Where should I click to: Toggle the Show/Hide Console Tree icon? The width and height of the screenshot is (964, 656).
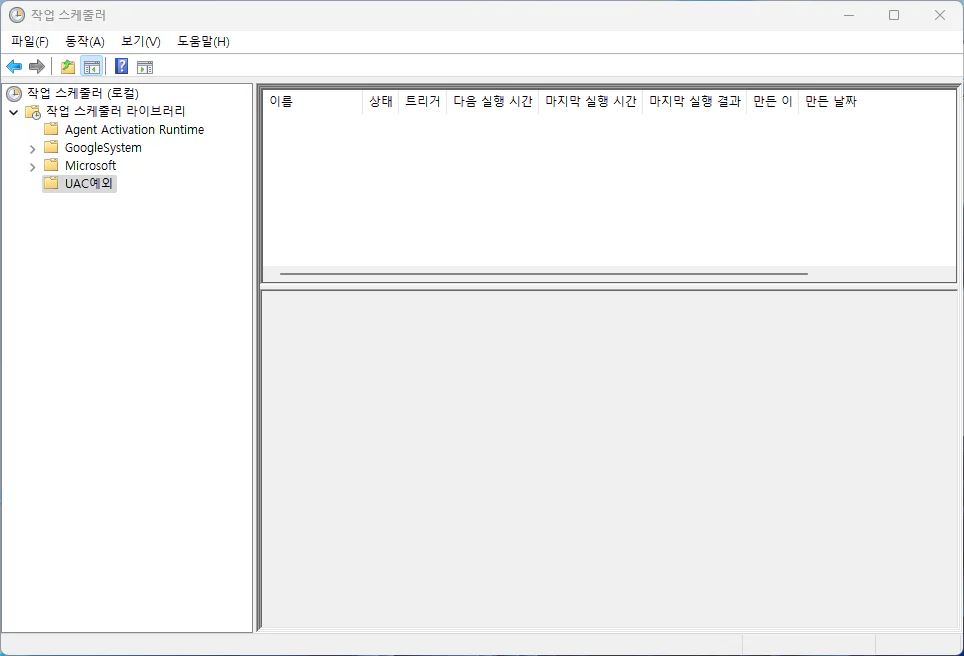[92, 66]
